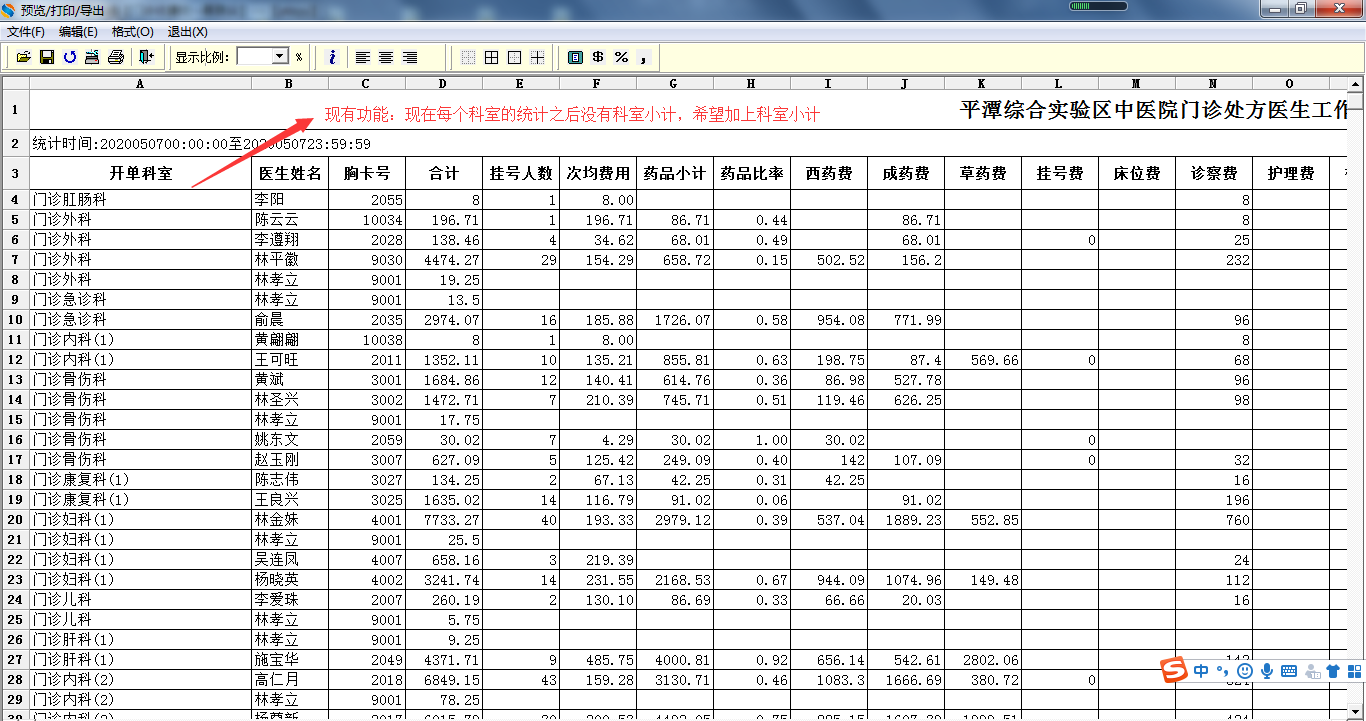
Task: Select row 7 header
Action: [16, 260]
